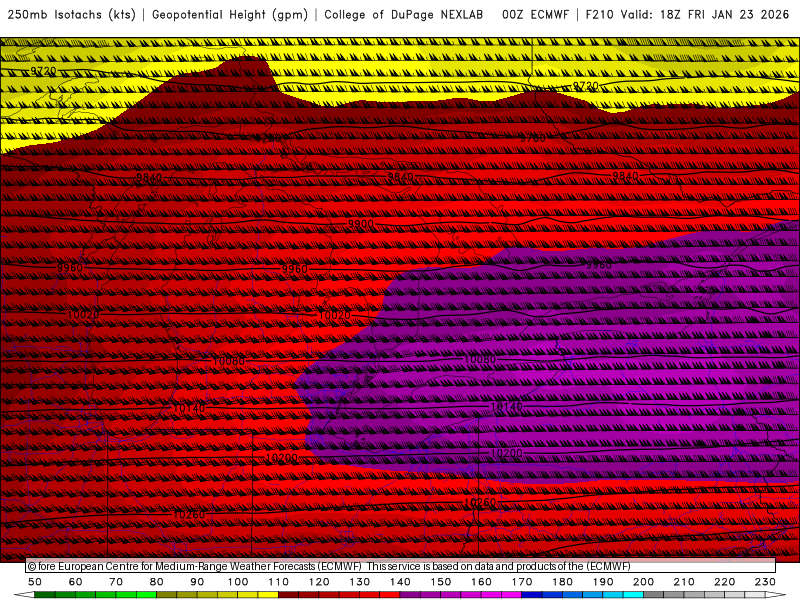Click the 150 value on the color scale

point(440,582)
